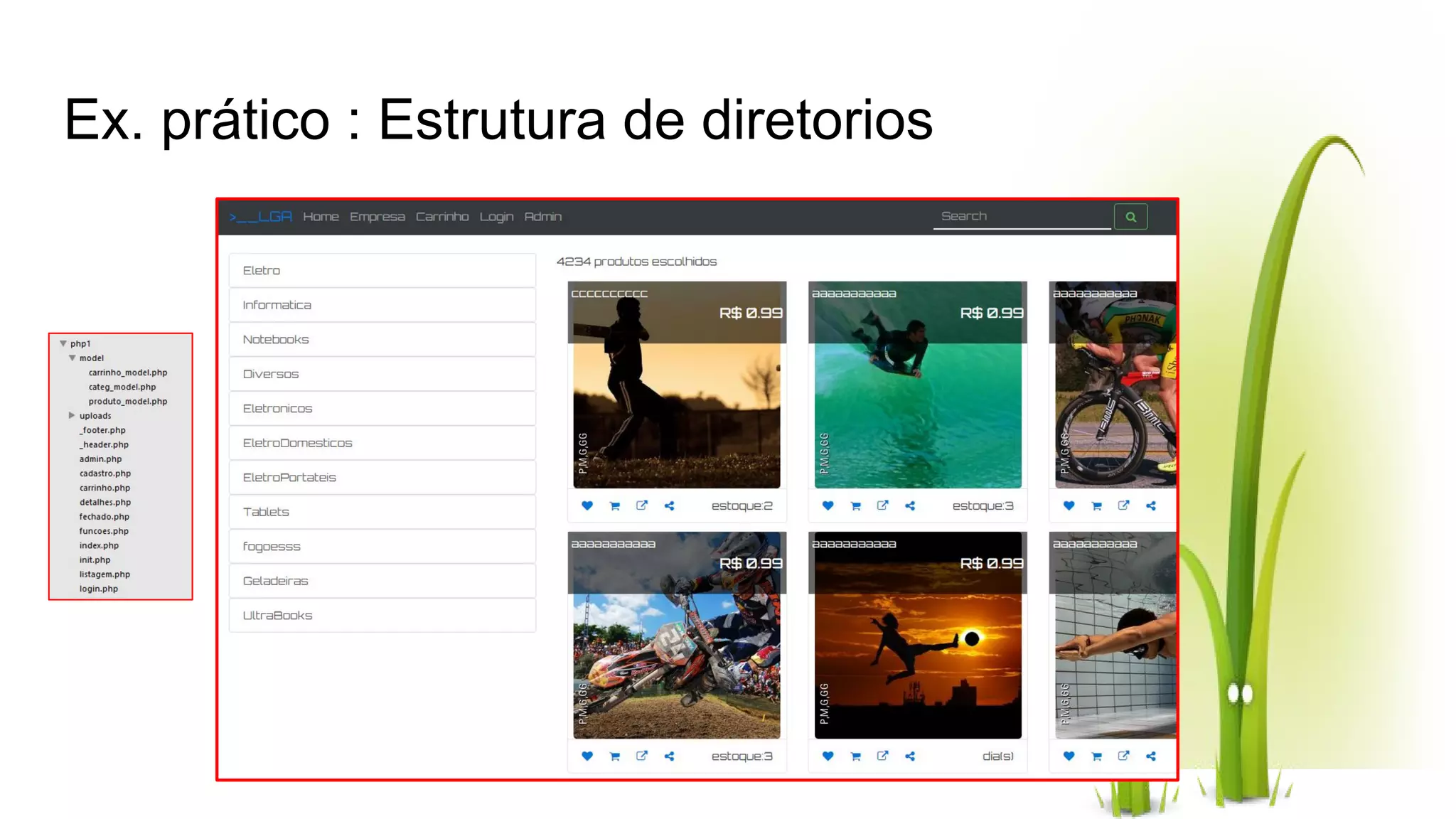Favorite the swimmer product with heart icon
1456x819 pixels.
click(1069, 756)
